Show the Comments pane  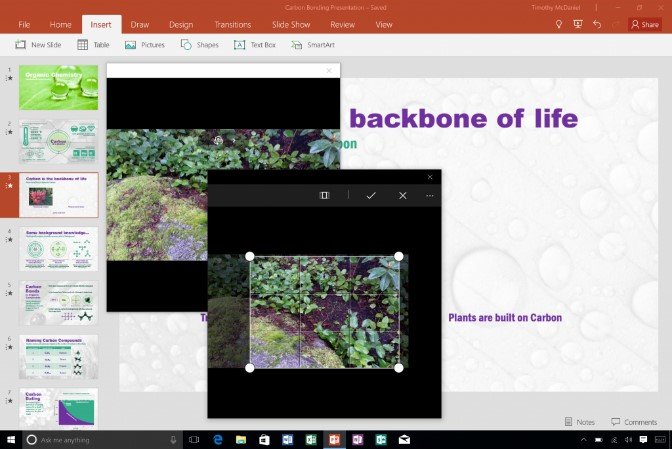[x=634, y=422]
